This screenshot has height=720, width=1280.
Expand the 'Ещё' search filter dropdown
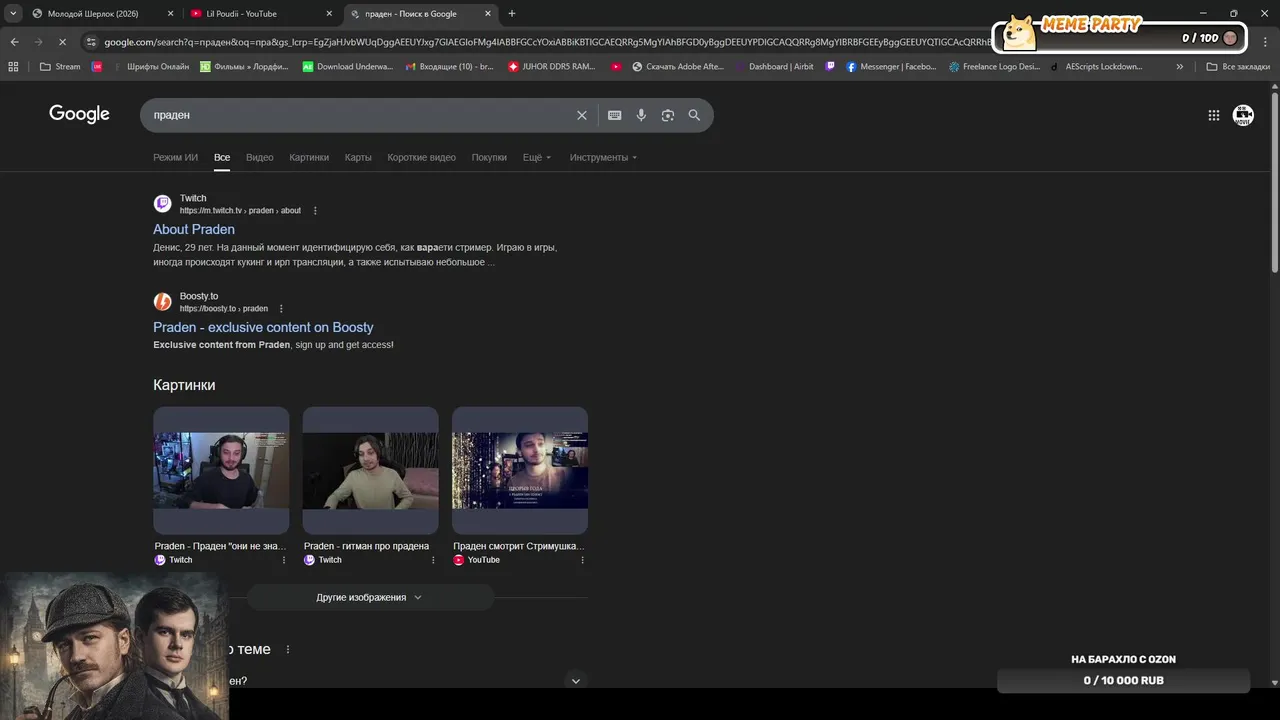click(x=537, y=158)
